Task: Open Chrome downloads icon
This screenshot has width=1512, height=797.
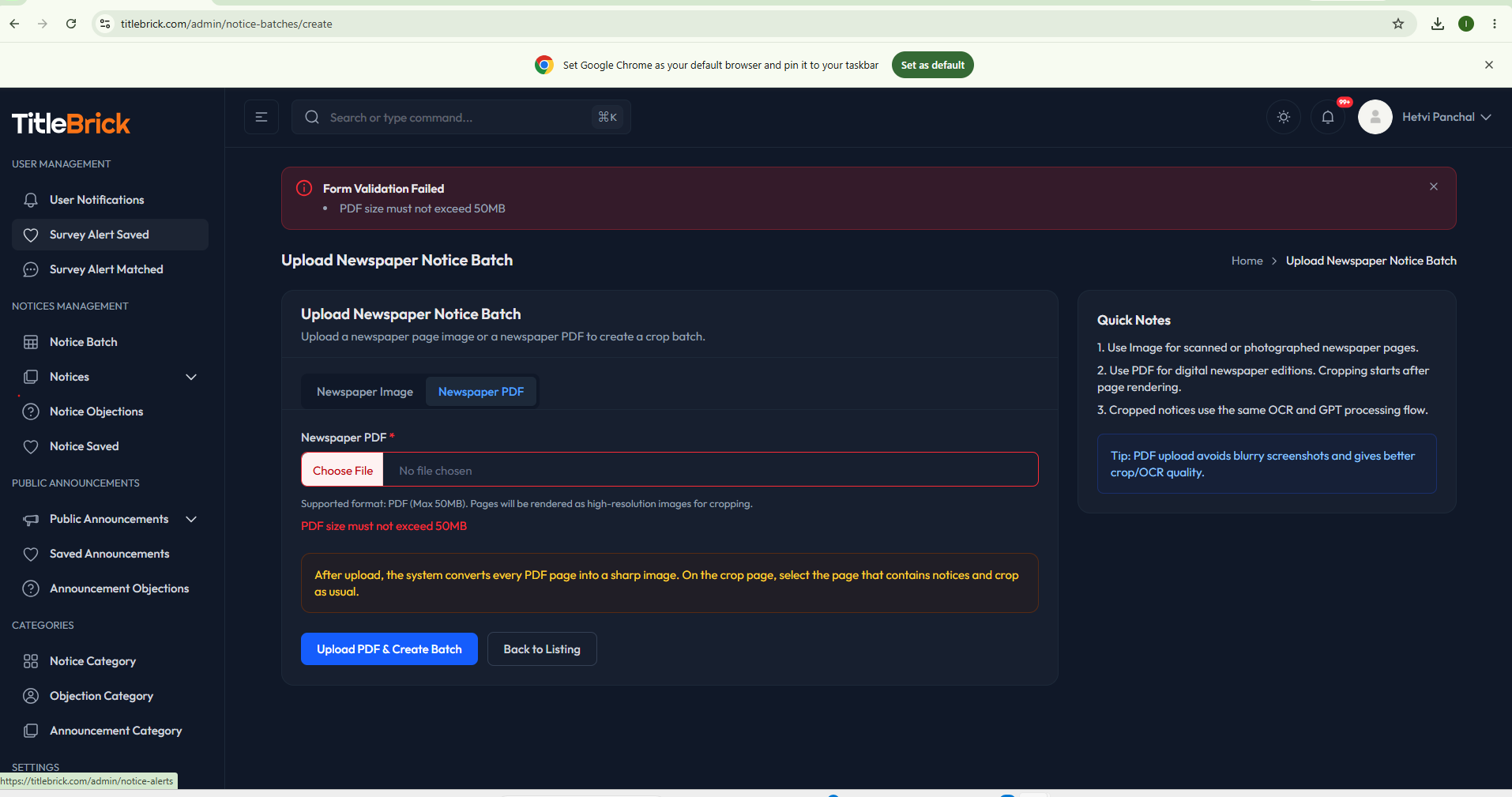Action: click(x=1438, y=24)
